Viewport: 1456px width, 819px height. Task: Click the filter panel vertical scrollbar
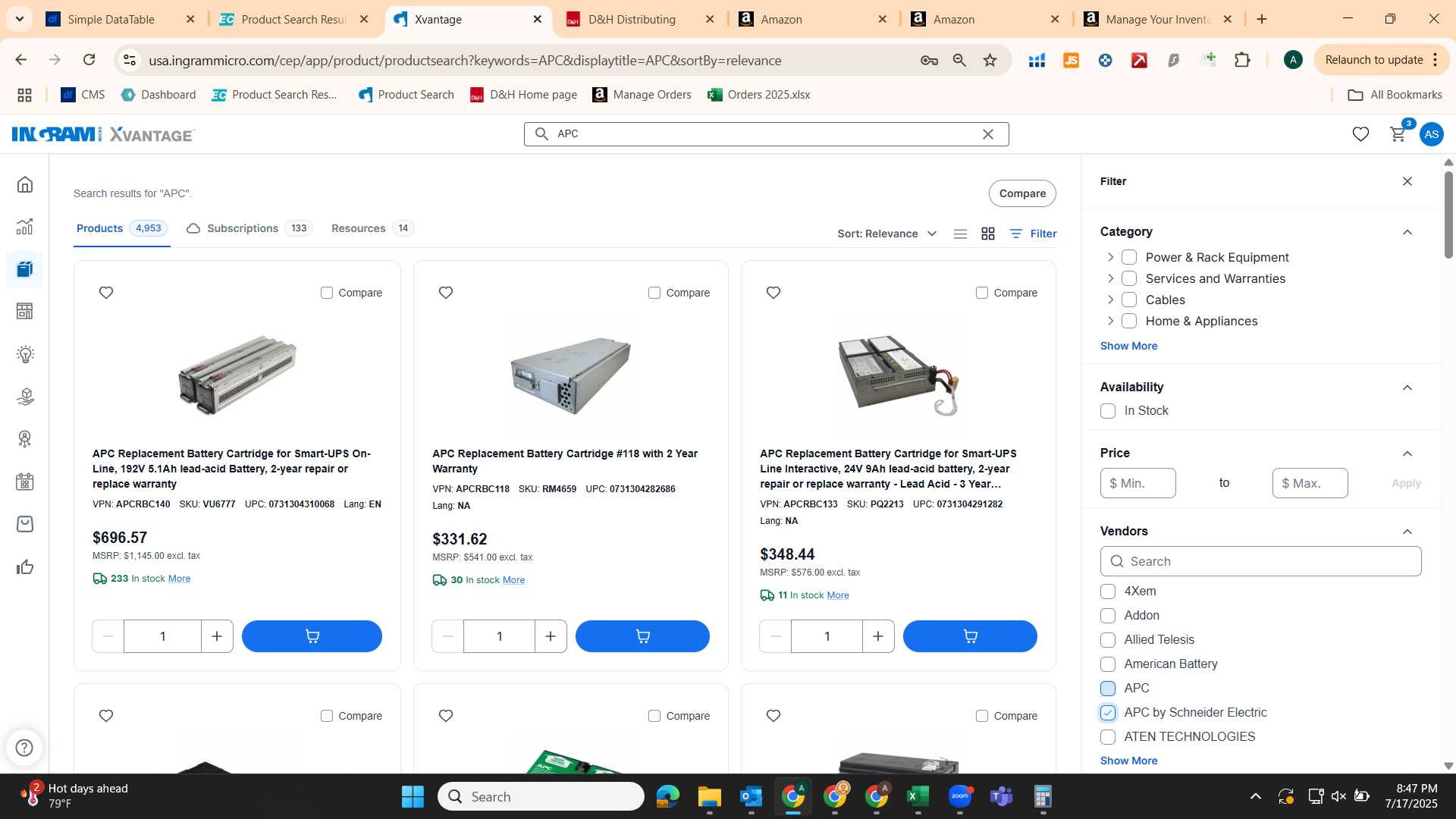tap(1448, 215)
